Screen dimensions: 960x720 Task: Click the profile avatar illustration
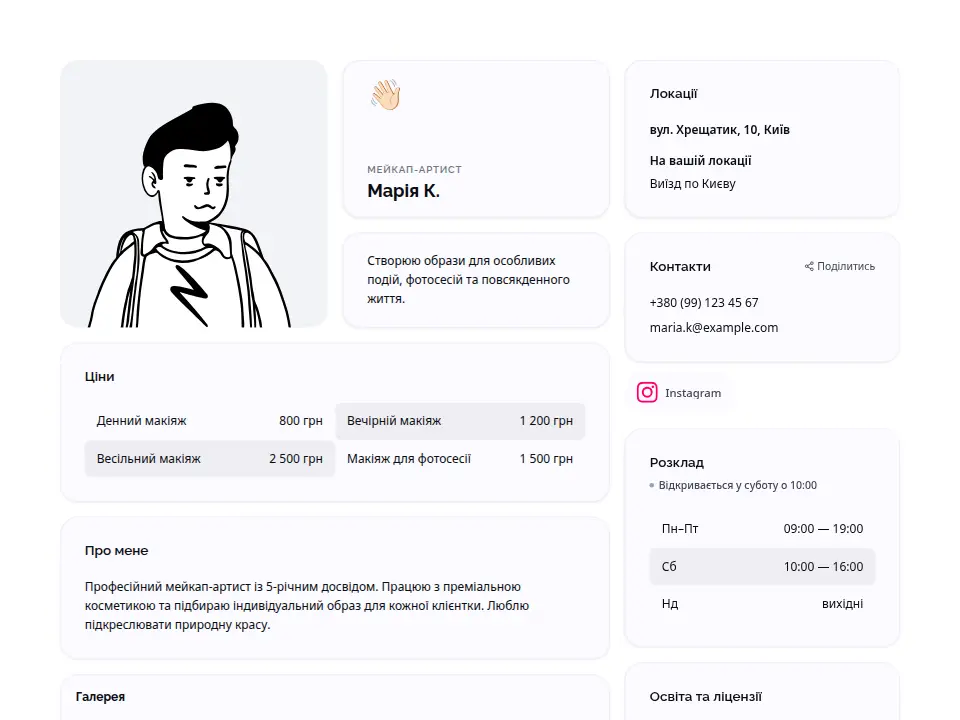tap(193, 193)
